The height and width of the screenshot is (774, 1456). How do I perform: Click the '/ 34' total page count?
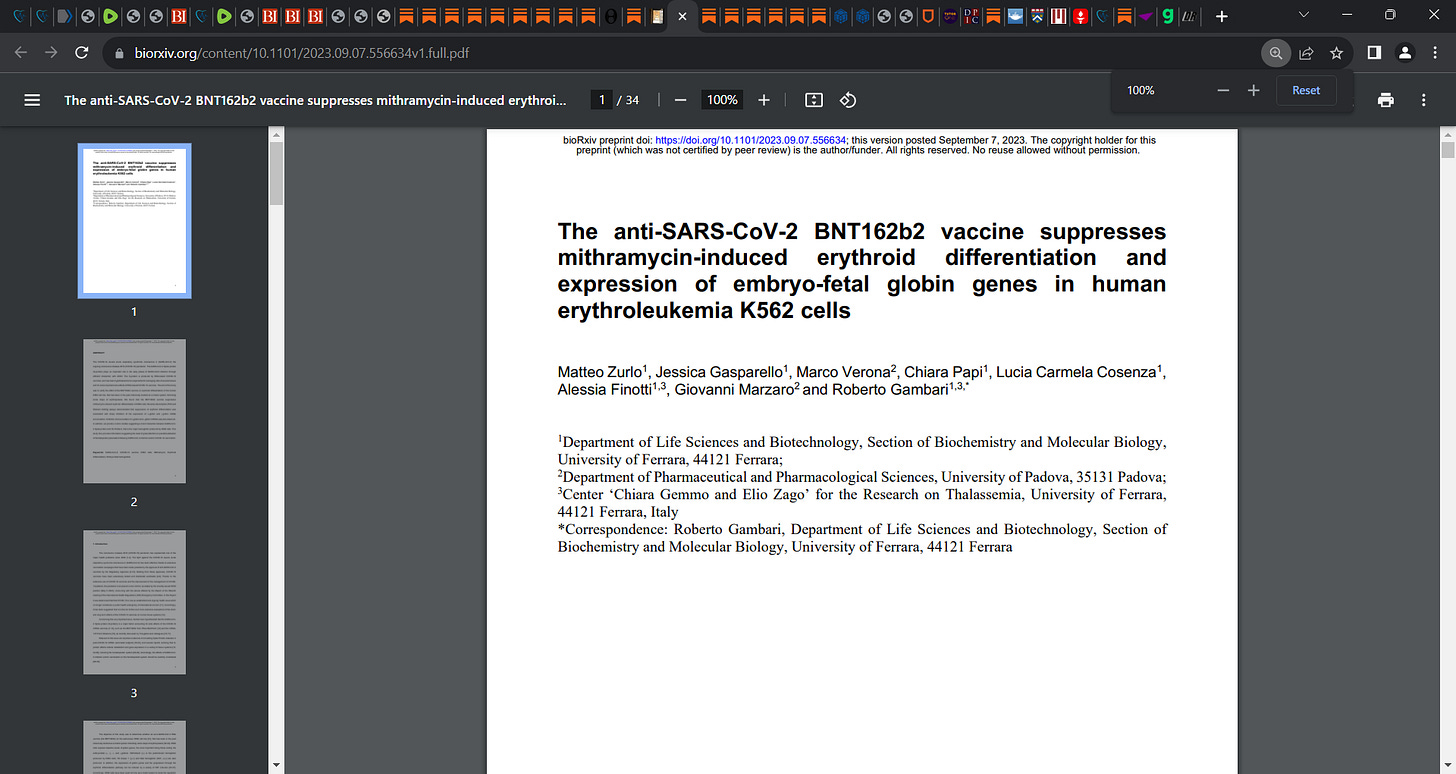pos(628,100)
